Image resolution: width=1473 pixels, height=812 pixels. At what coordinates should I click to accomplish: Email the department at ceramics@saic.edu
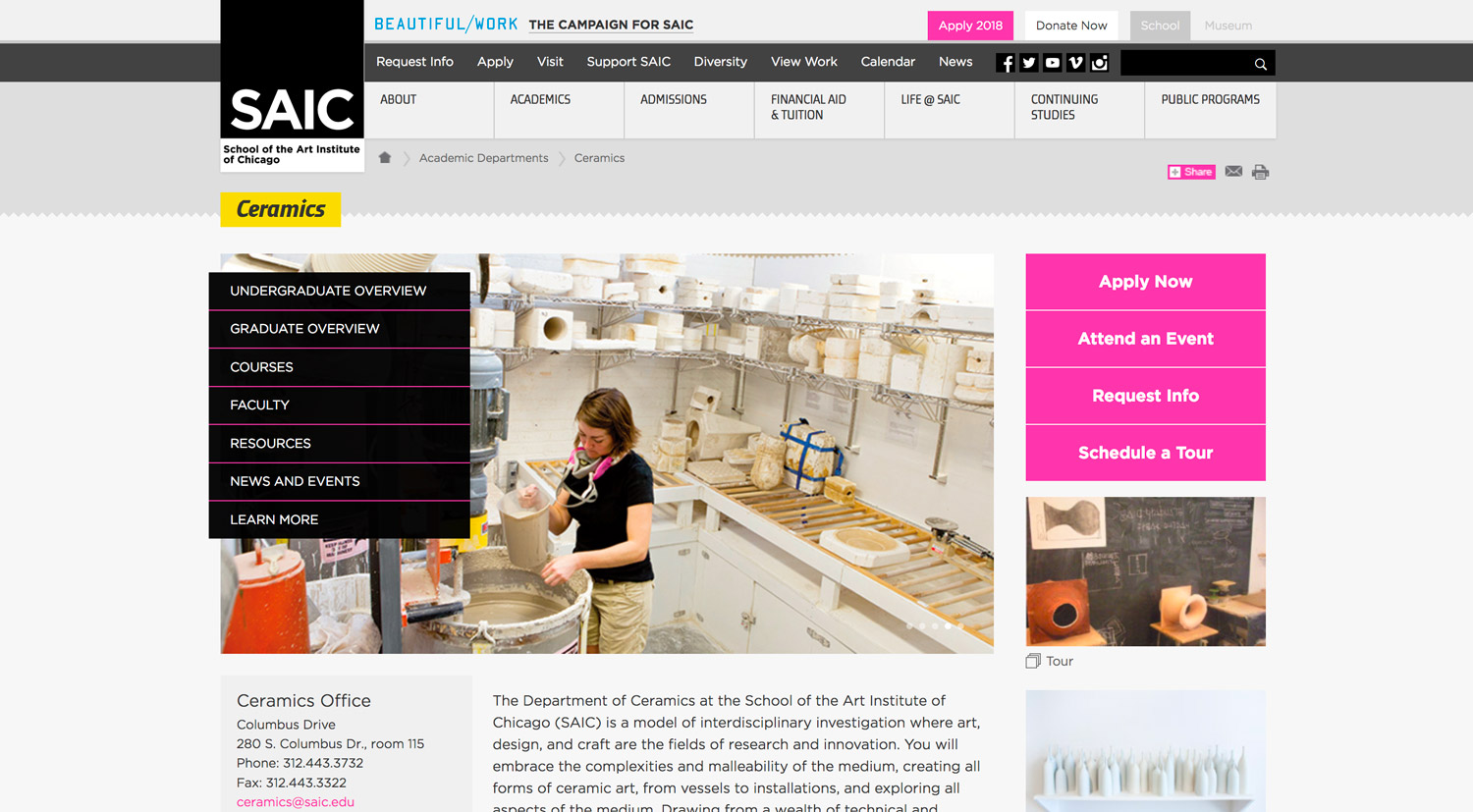pos(295,802)
